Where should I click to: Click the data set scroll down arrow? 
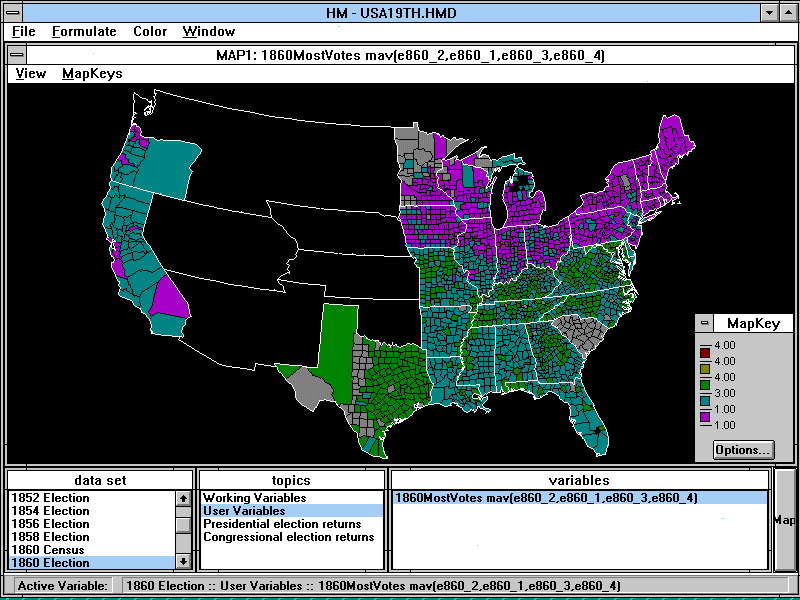(184, 562)
